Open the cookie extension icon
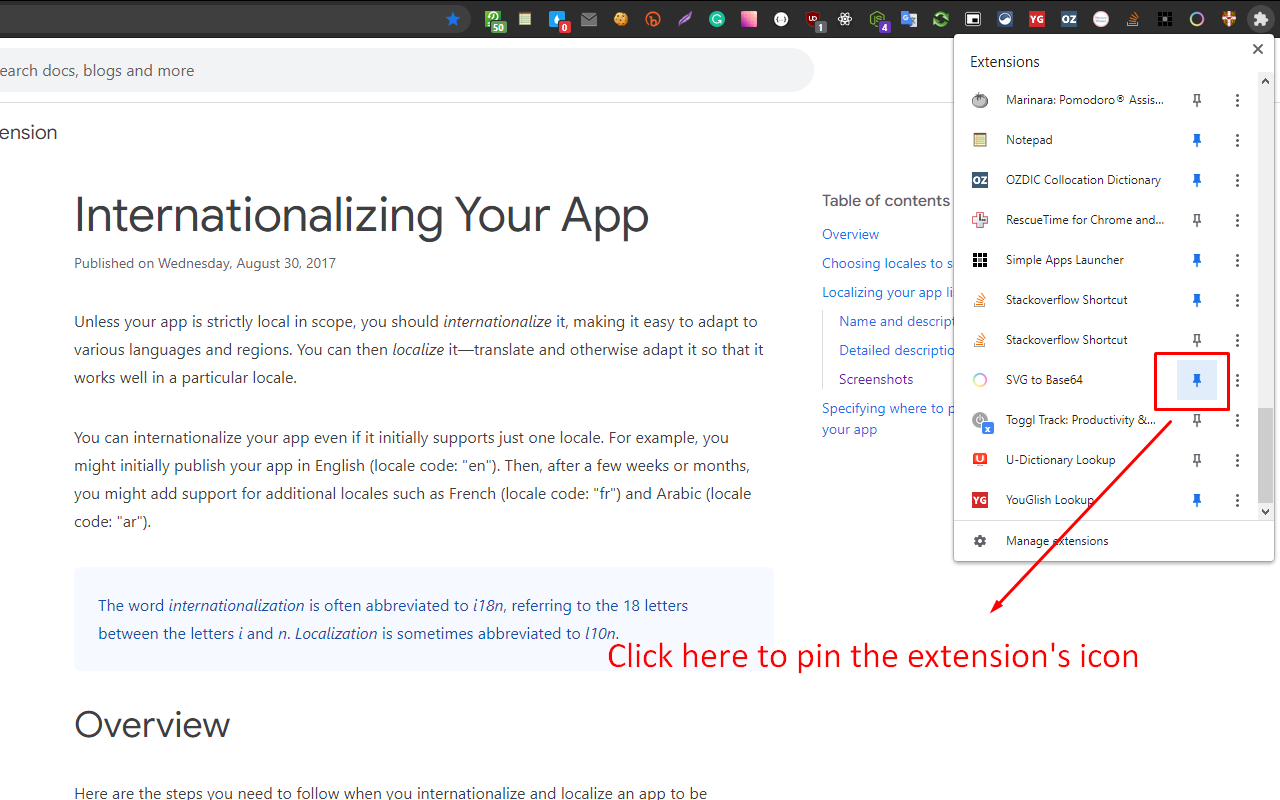1280x800 pixels. pyautogui.click(x=621, y=19)
